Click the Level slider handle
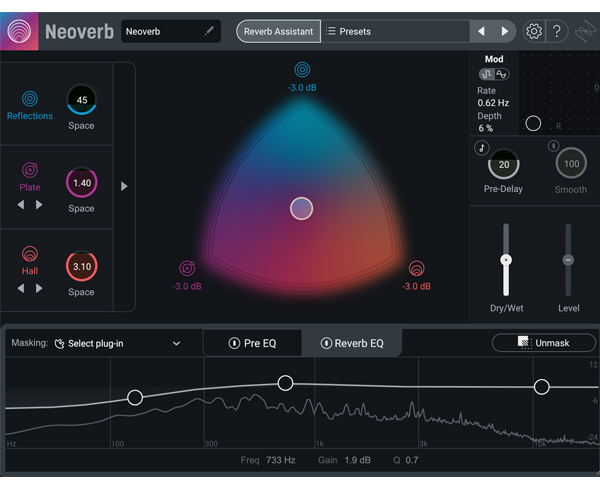Viewport: 600px width, 491px height. coord(568,260)
